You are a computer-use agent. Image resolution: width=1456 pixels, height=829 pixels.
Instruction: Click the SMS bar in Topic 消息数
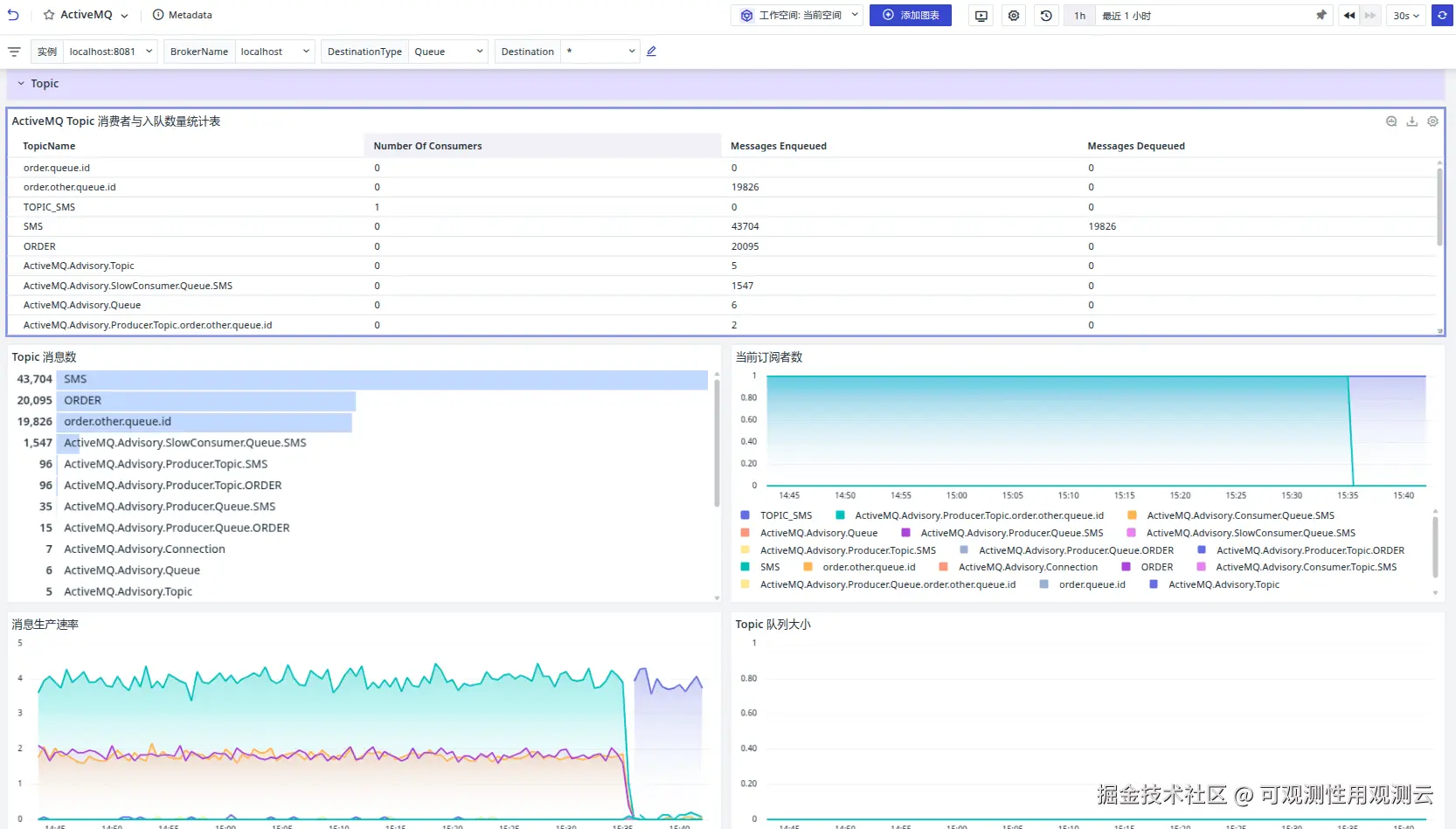[382, 379]
